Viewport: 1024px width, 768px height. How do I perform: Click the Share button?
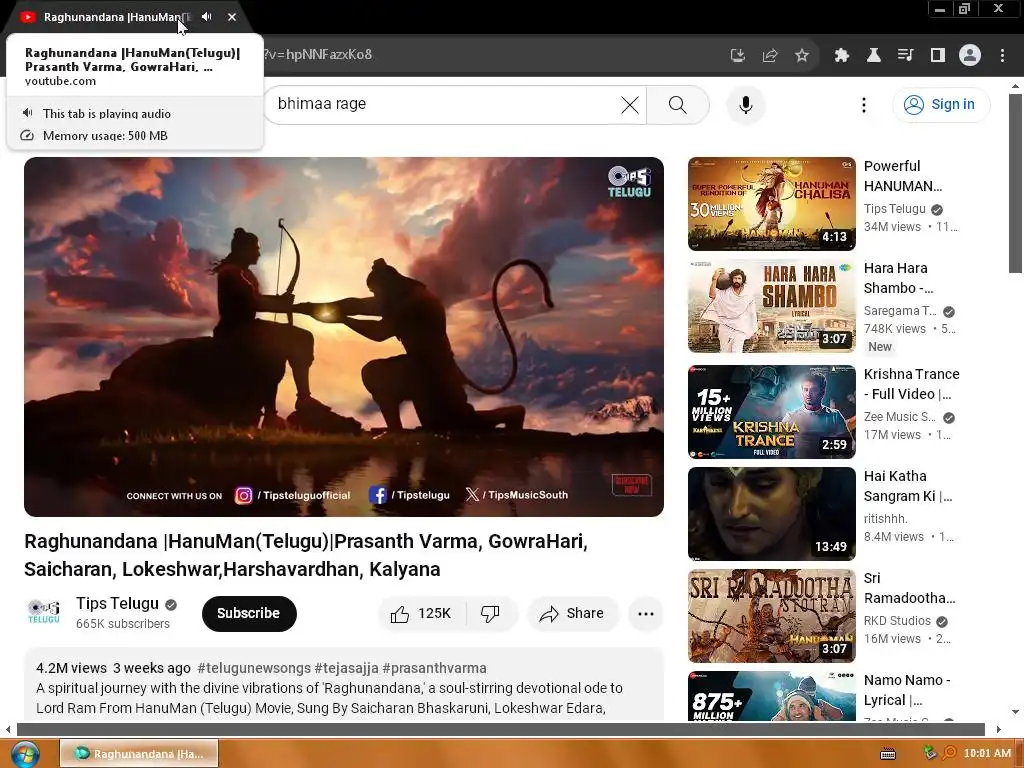[x=572, y=613]
